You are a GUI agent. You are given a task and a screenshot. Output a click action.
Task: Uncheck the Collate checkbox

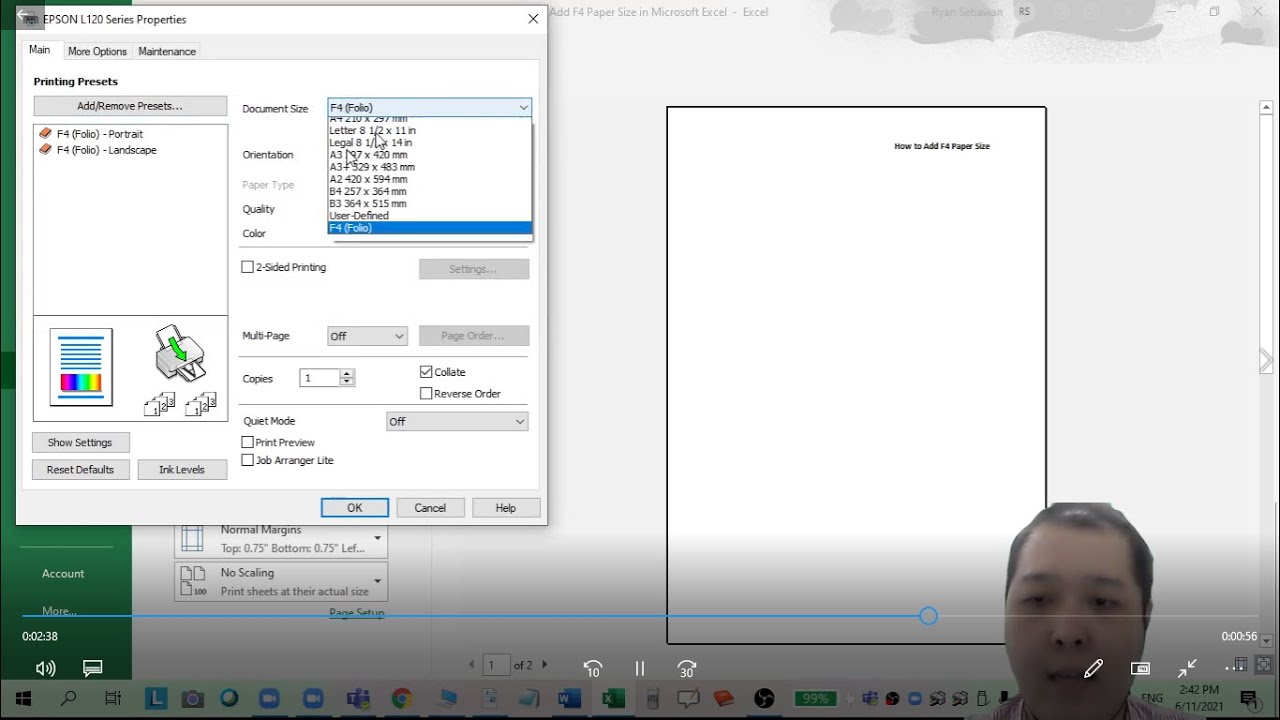click(426, 372)
